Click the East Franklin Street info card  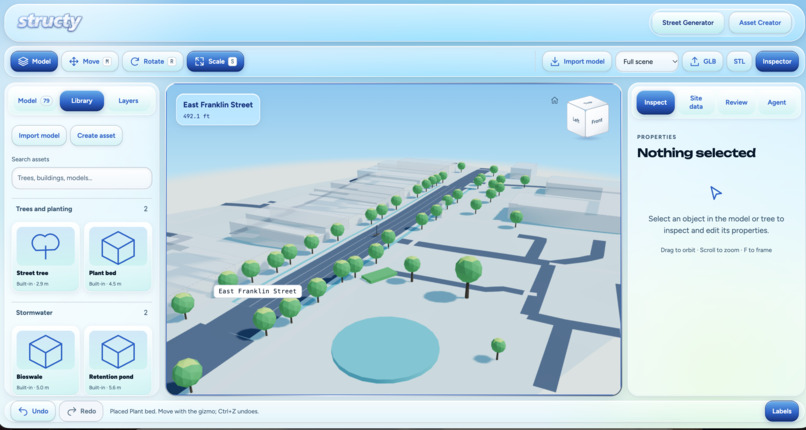218,109
